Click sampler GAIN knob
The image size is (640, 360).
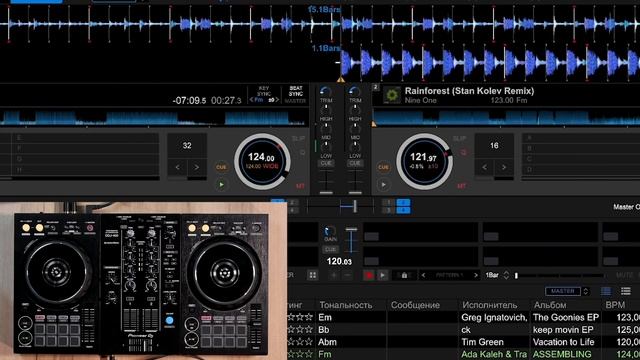pyautogui.click(x=330, y=231)
